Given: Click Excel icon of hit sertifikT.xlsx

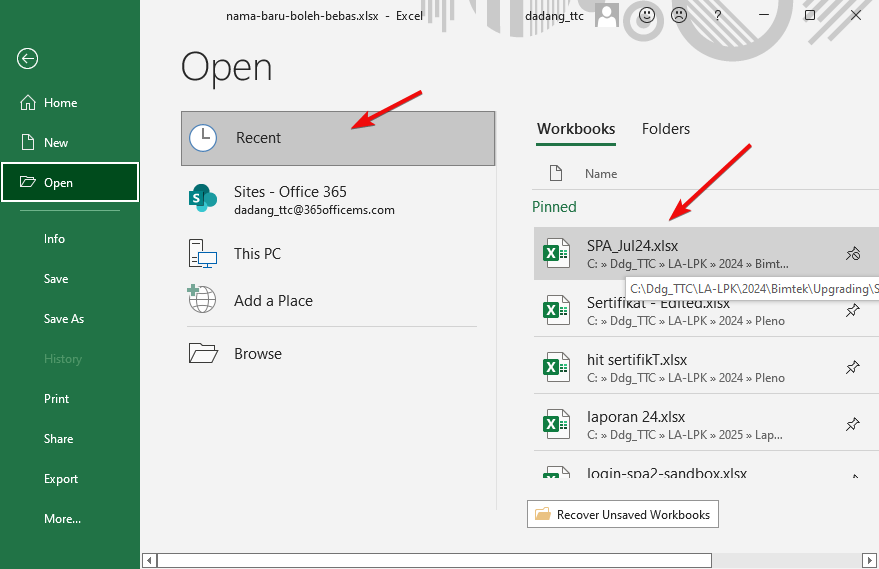Looking at the screenshot, I should [x=556, y=367].
